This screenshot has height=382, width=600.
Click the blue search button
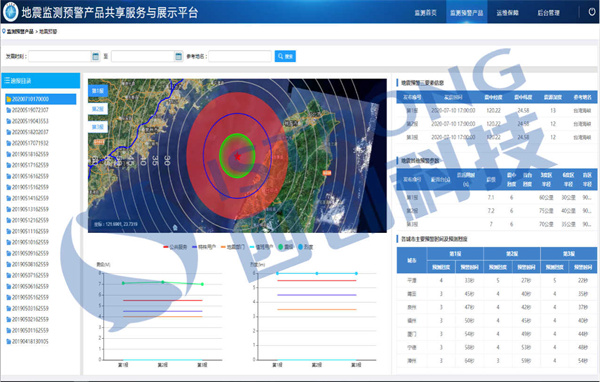coord(285,56)
